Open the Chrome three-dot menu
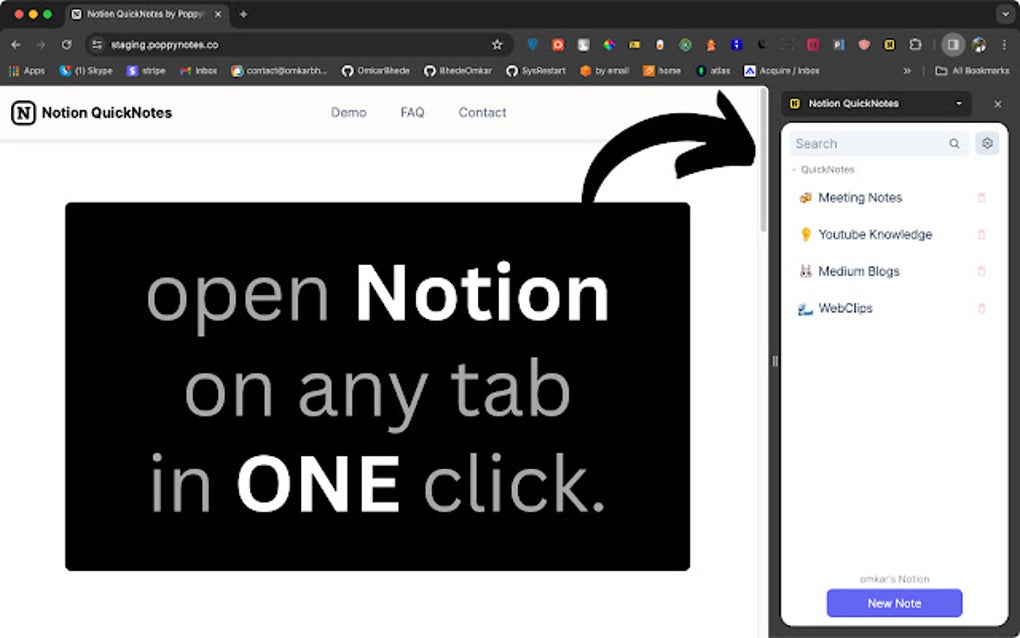This screenshot has height=638, width=1020. coord(1004,44)
